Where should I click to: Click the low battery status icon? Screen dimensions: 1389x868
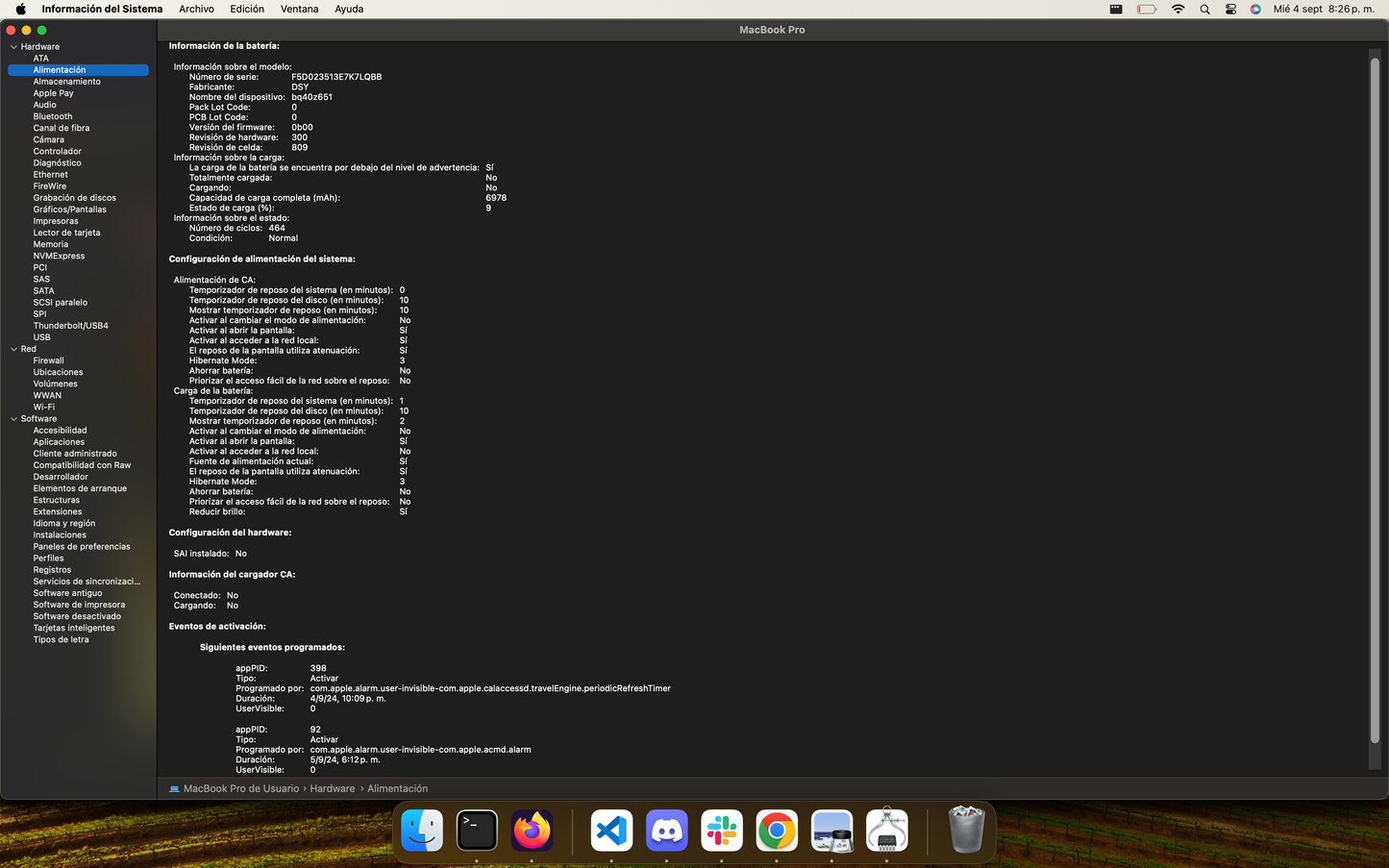pyautogui.click(x=1146, y=9)
